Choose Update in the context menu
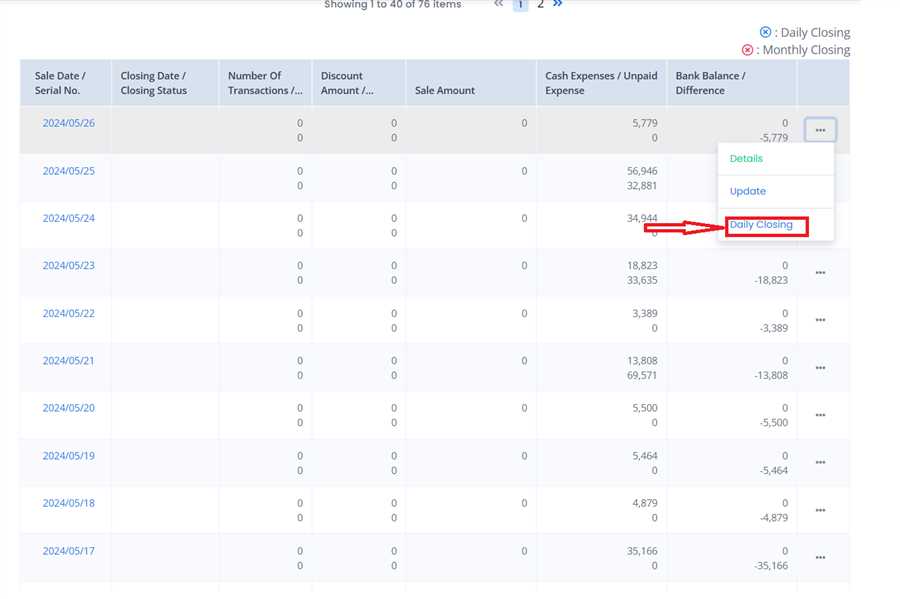900x599 pixels. tap(748, 191)
